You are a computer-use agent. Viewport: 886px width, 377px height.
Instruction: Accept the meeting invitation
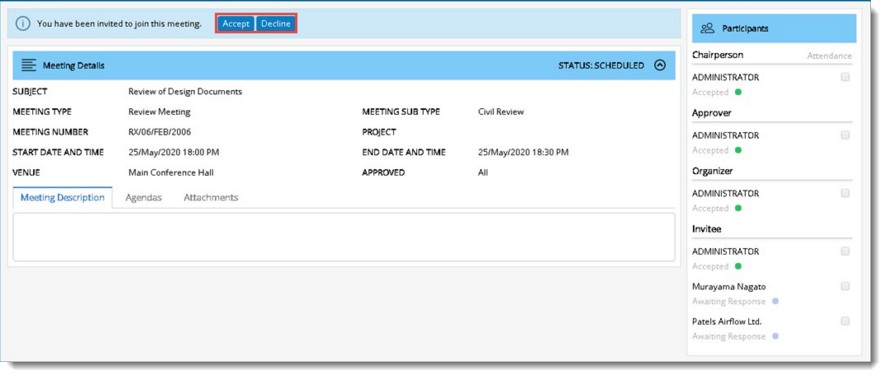[236, 24]
